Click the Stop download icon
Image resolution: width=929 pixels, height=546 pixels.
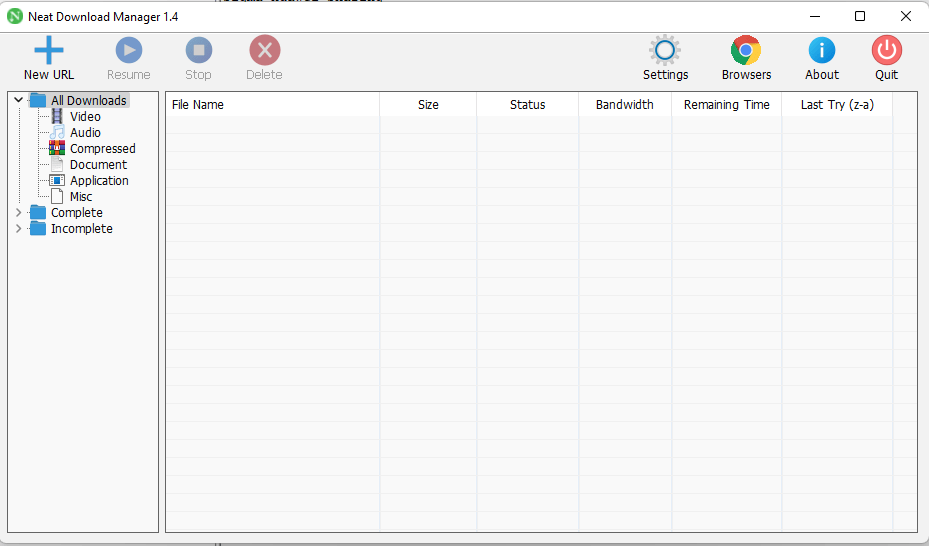coord(198,50)
